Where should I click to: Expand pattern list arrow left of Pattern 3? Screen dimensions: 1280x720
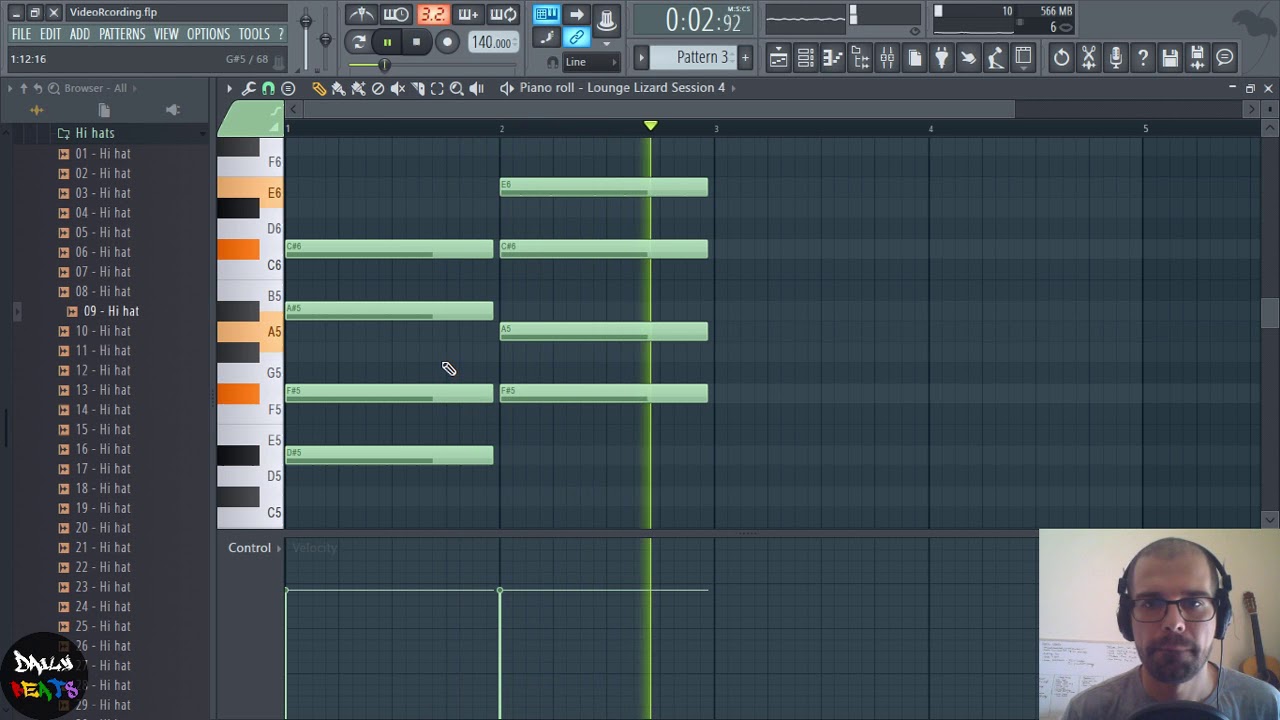tap(642, 57)
